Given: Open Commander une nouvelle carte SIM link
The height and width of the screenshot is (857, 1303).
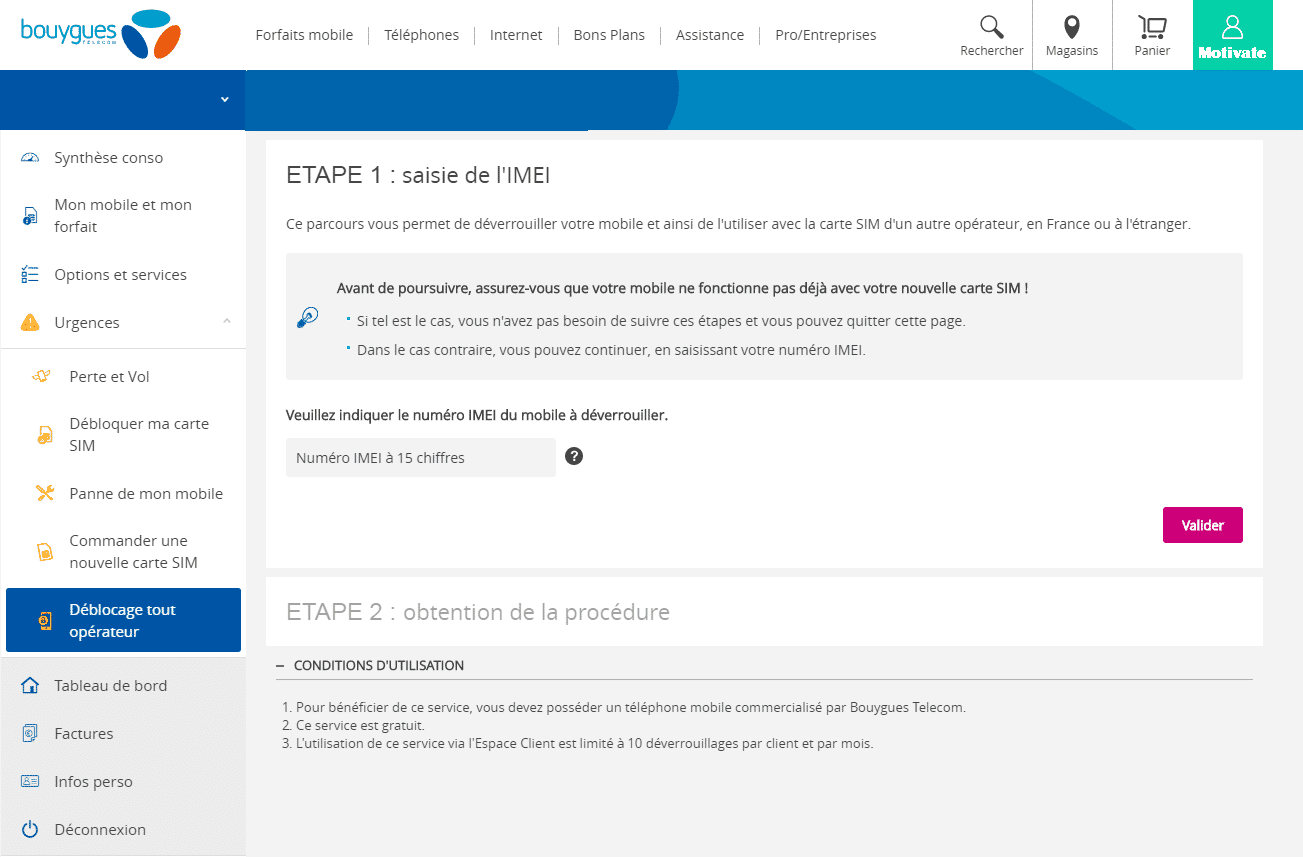Looking at the screenshot, I should tap(134, 552).
